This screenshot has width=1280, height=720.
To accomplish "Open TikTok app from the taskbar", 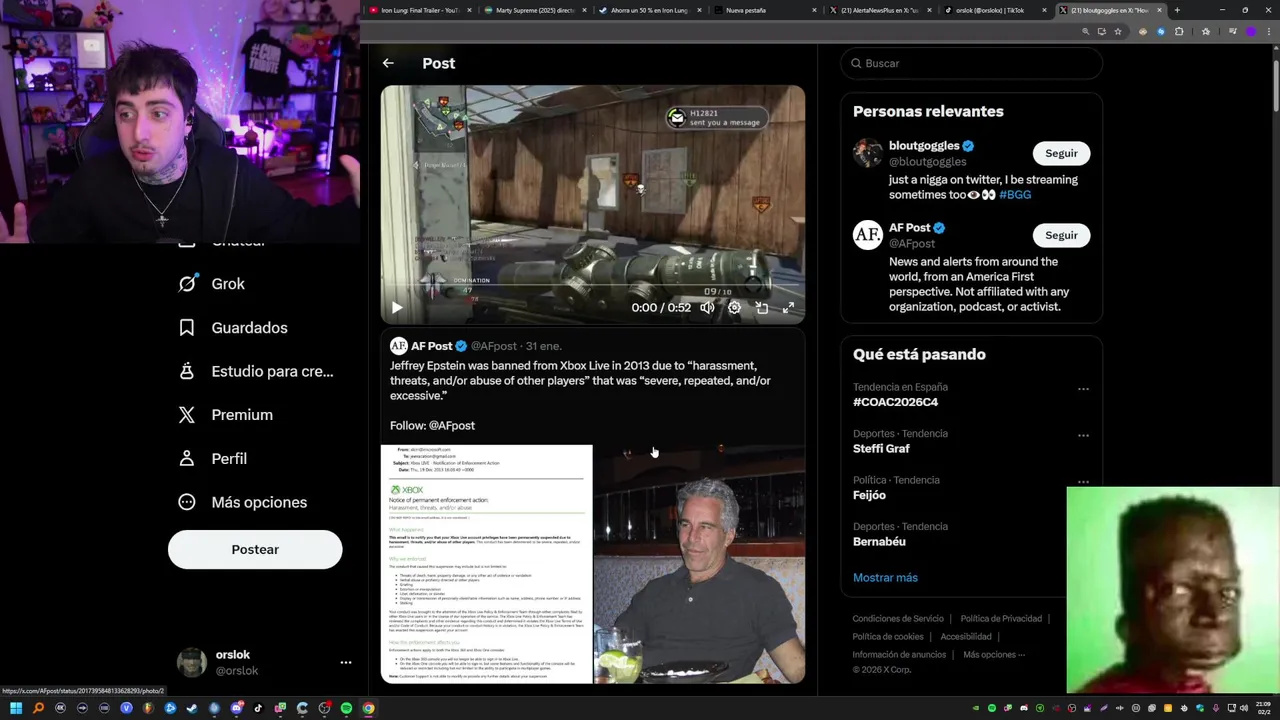I will [x=258, y=709].
